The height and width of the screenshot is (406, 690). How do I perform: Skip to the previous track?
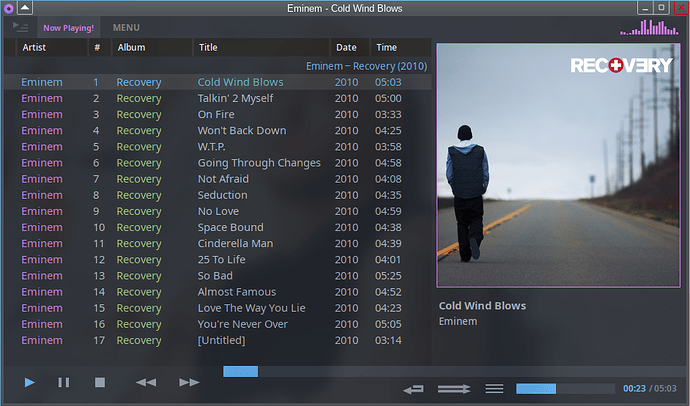[x=146, y=382]
